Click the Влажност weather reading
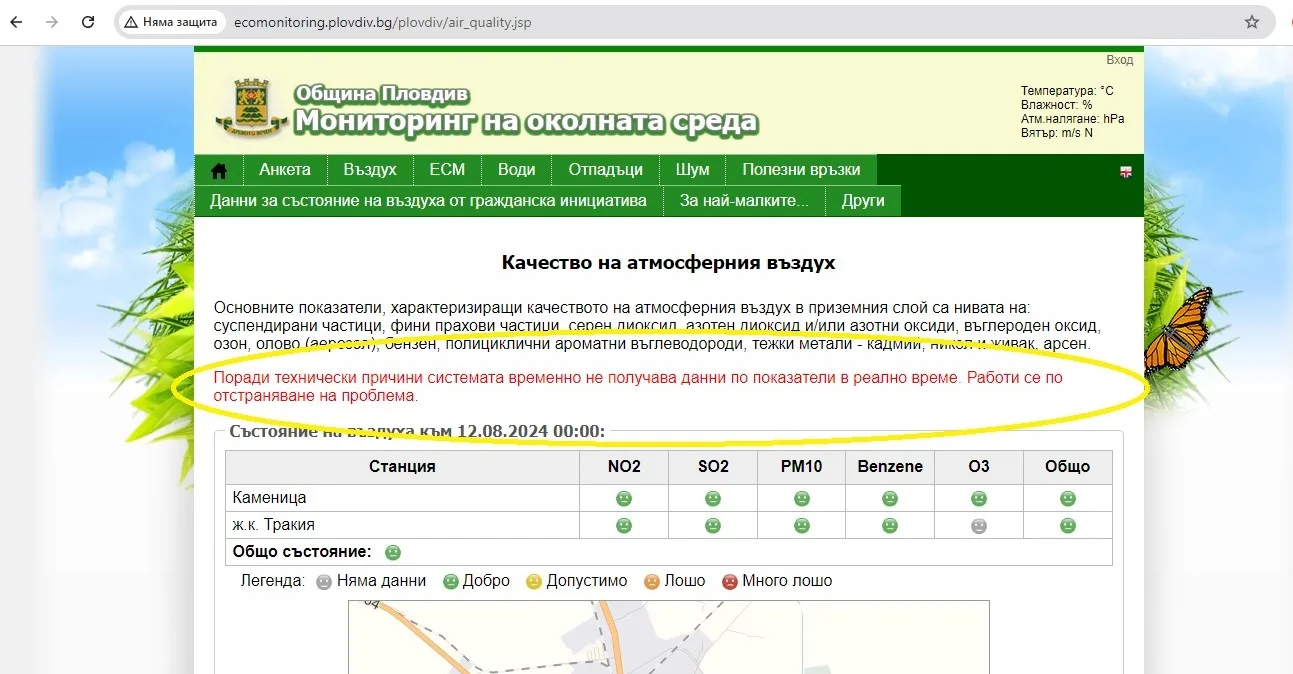1293x674 pixels. [1057, 105]
